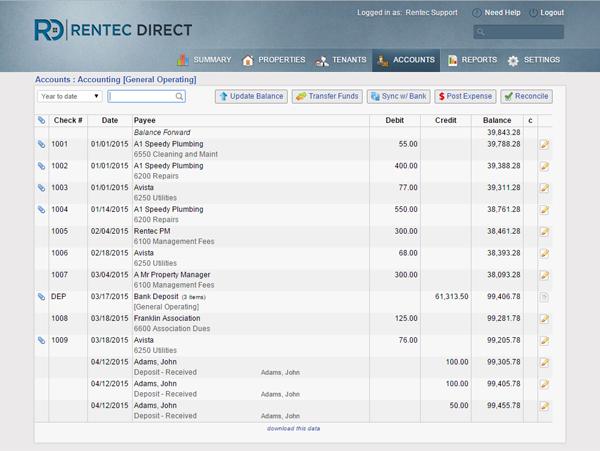Click the Sync w/ Bank button
This screenshot has width=600, height=451.
tap(399, 96)
